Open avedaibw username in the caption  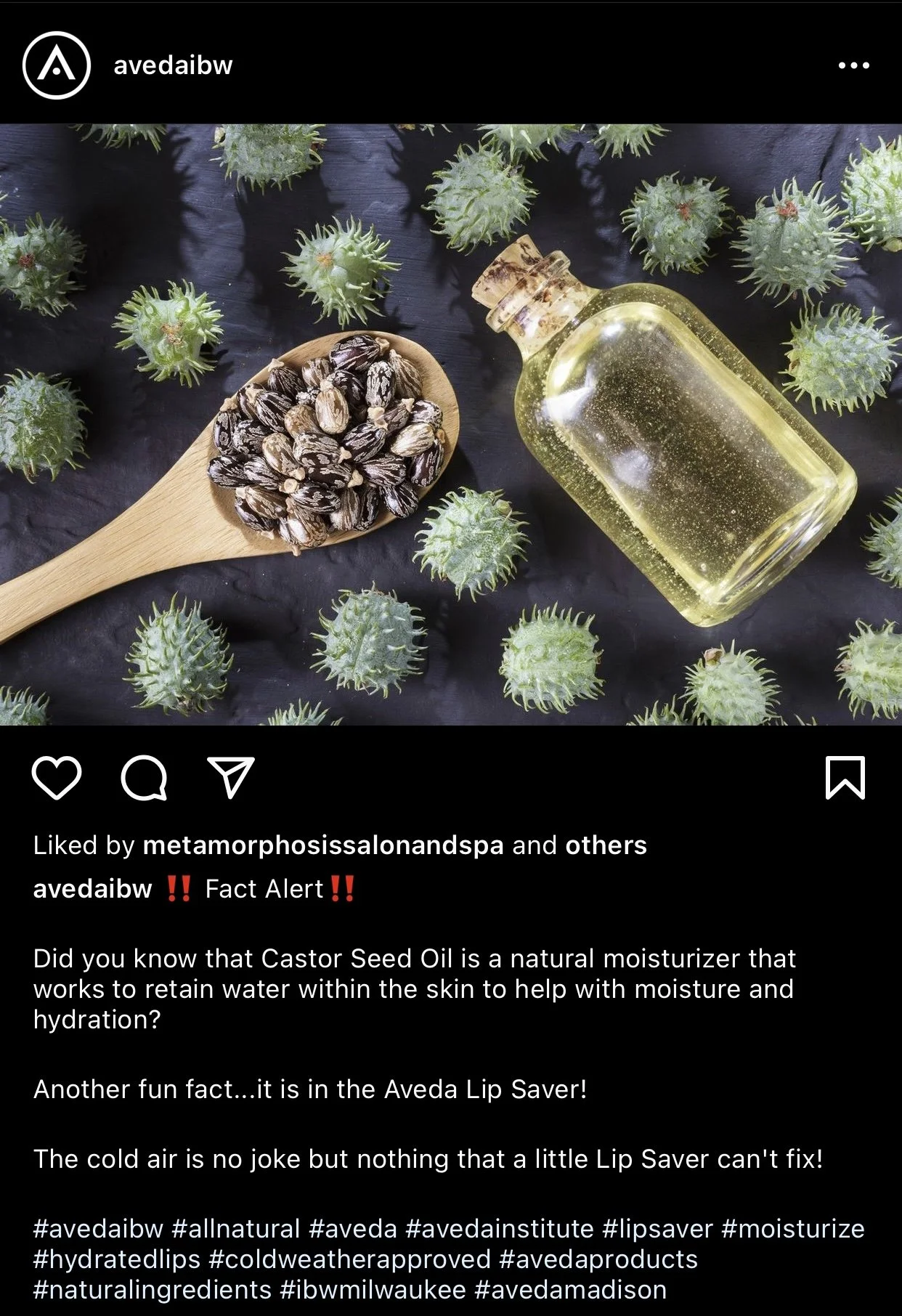point(93,889)
